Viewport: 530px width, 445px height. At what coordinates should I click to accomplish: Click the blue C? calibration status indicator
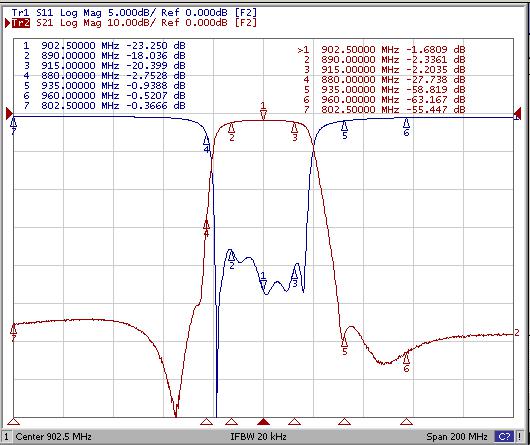pos(504,437)
